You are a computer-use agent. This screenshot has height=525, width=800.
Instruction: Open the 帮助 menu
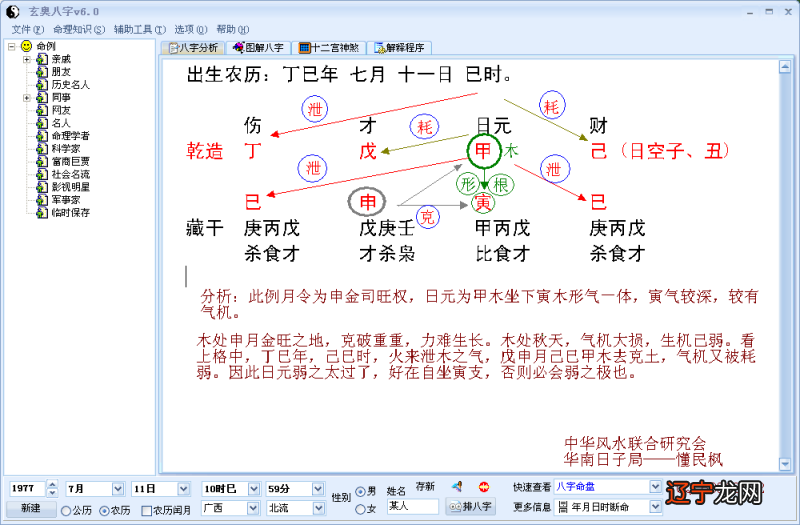pos(232,30)
